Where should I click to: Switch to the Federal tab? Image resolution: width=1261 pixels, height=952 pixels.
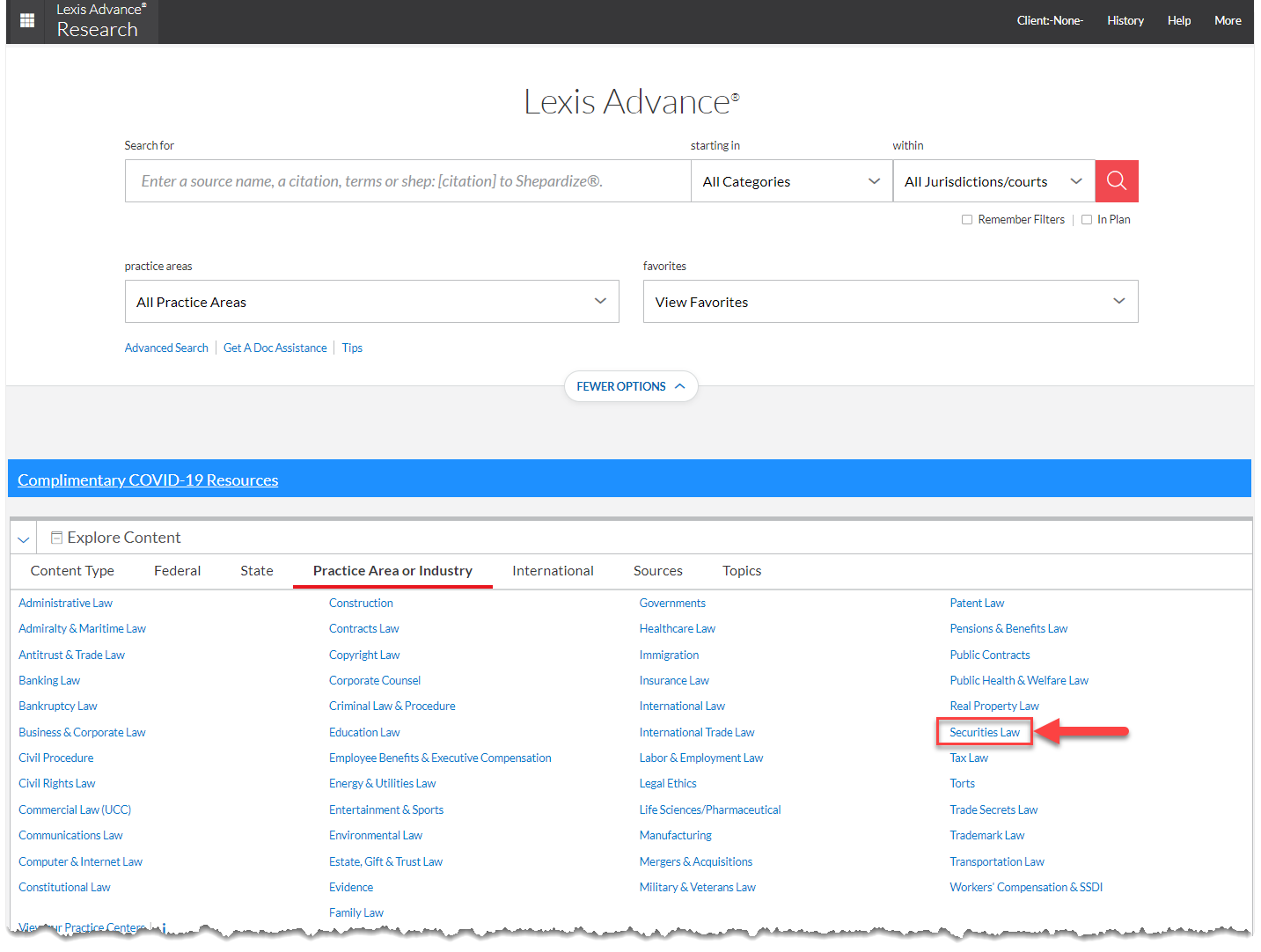coord(177,571)
